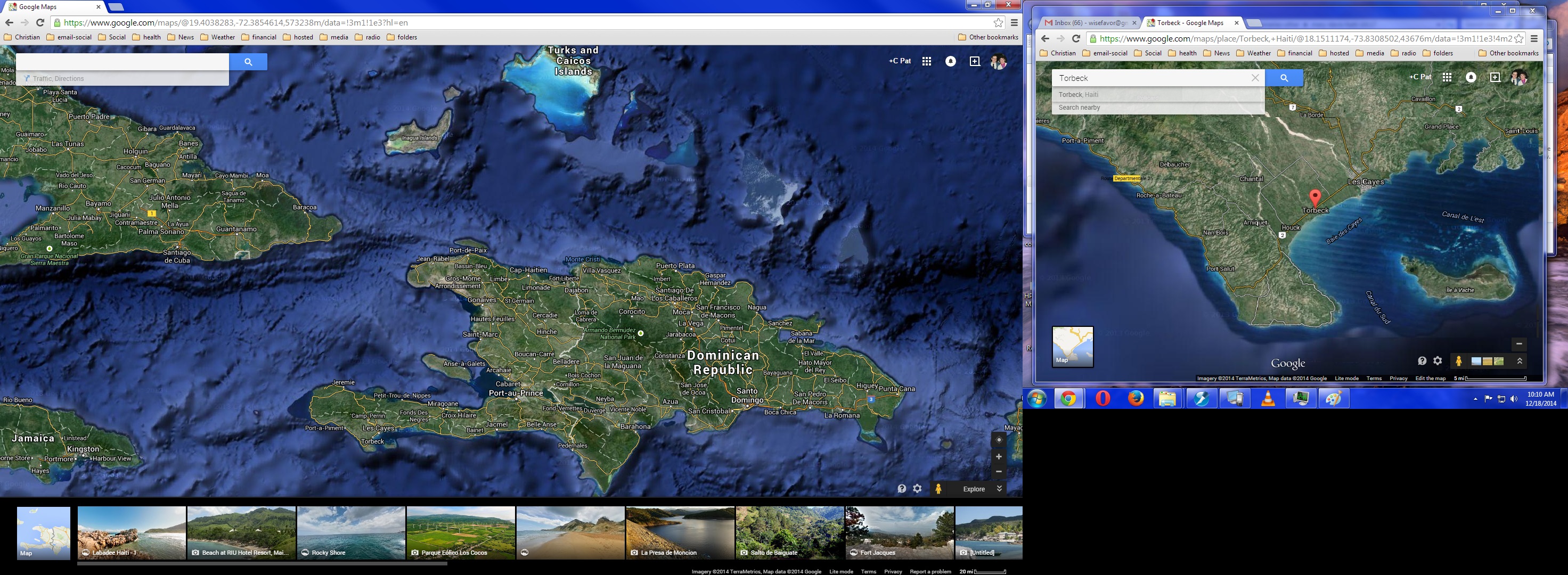Open help icon on left map

tap(902, 489)
